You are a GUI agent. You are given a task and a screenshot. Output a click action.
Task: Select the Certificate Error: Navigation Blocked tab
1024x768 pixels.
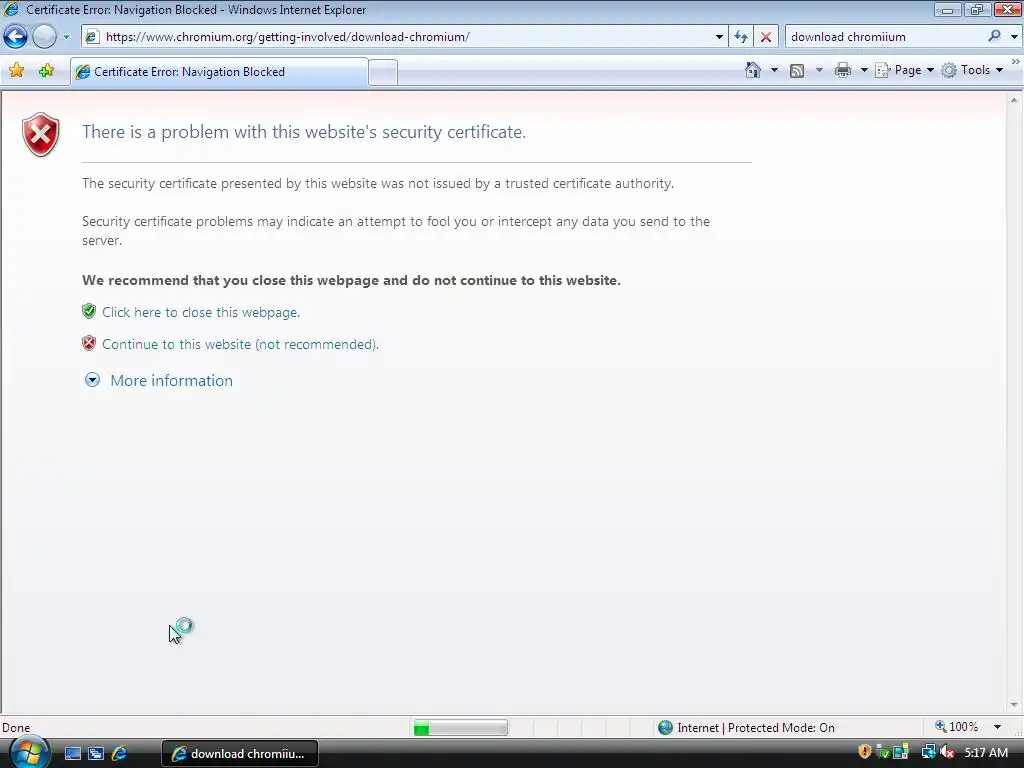[219, 72]
